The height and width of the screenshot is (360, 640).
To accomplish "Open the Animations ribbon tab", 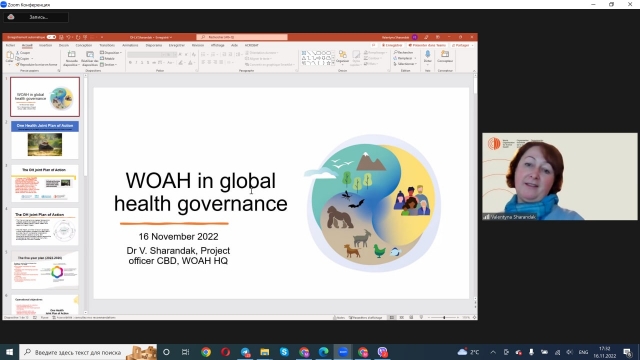I will coord(130,45).
